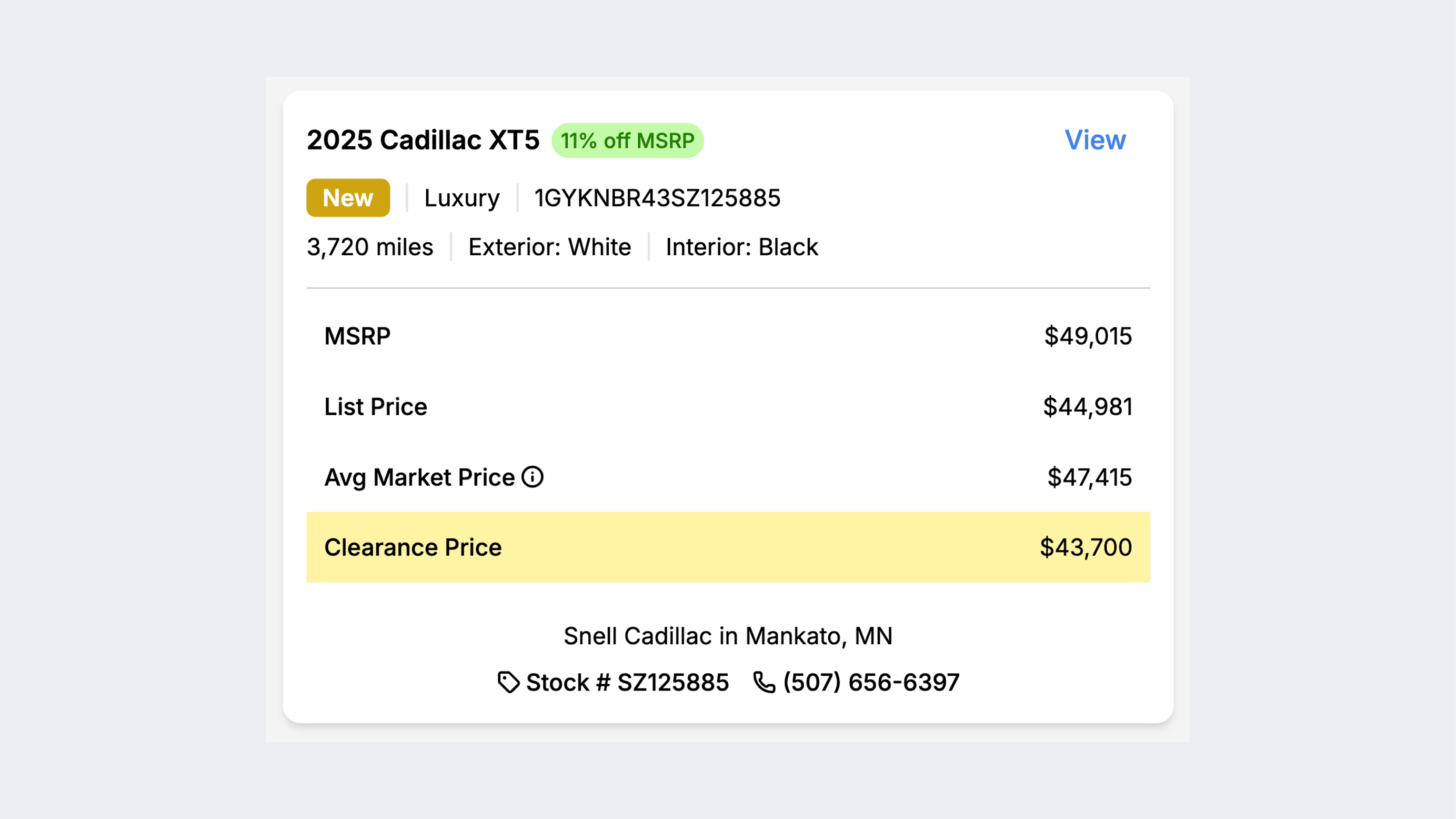Screen dimensions: 1456x819
Task: Click the stock number tag icon
Action: [509, 682]
